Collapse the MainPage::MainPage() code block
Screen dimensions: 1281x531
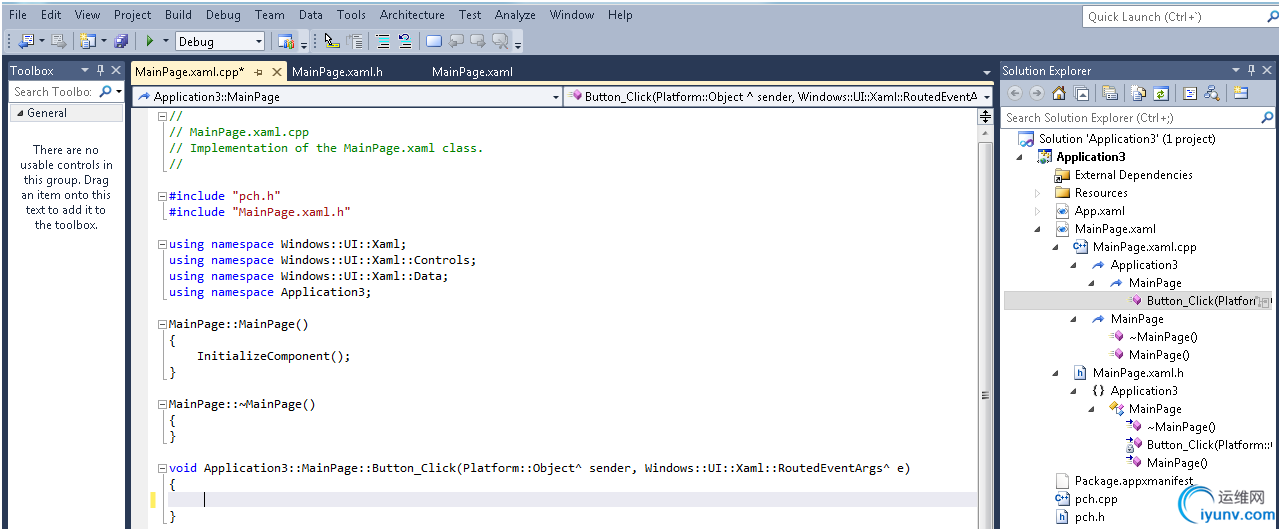point(163,324)
